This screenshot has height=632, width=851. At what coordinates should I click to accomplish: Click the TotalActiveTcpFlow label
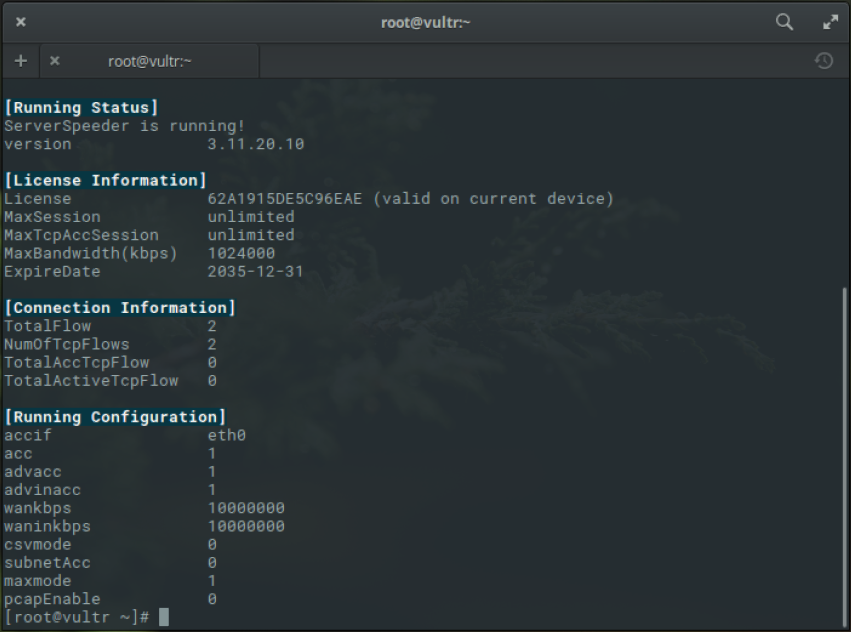pos(91,381)
